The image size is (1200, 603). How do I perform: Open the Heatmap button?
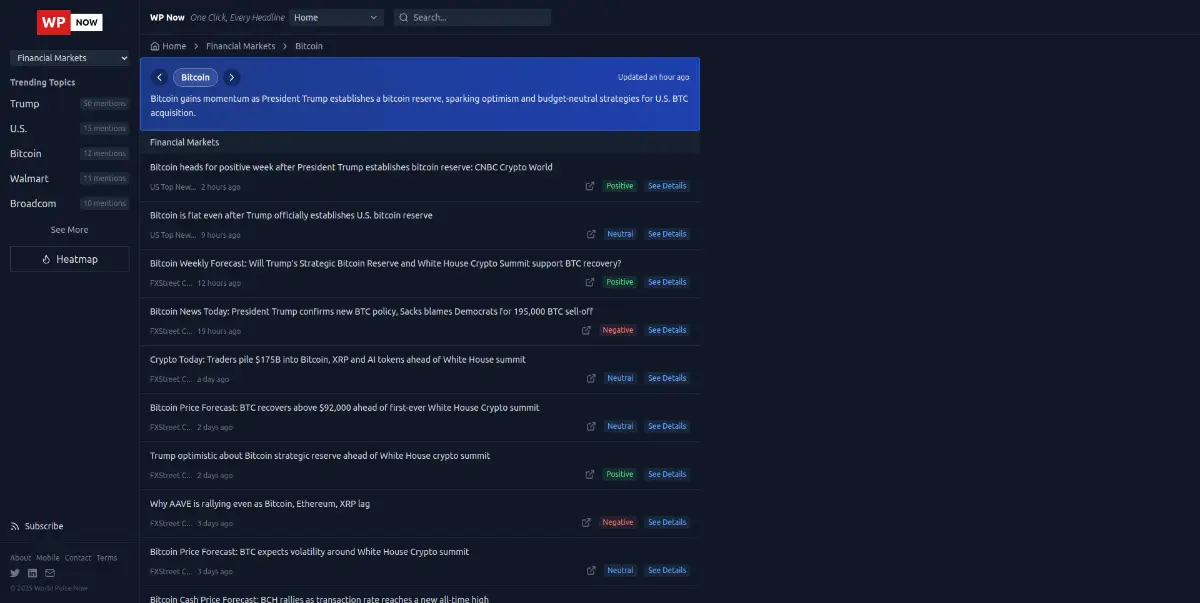coord(69,259)
